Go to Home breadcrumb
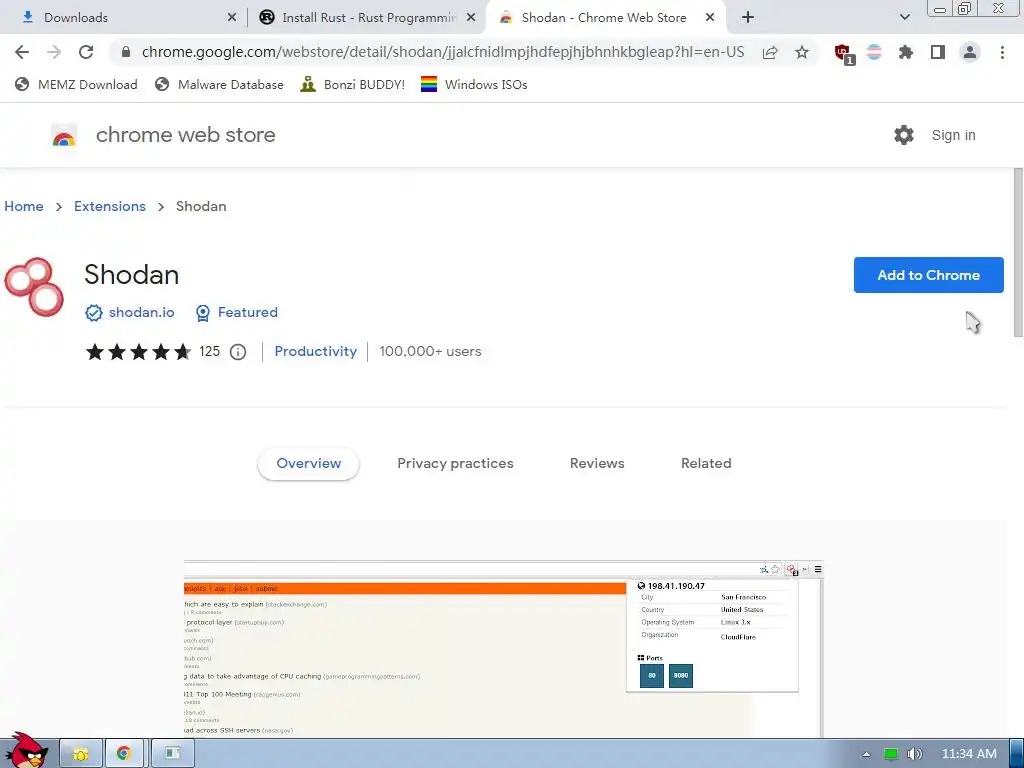The width and height of the screenshot is (1024, 768). click(x=24, y=206)
